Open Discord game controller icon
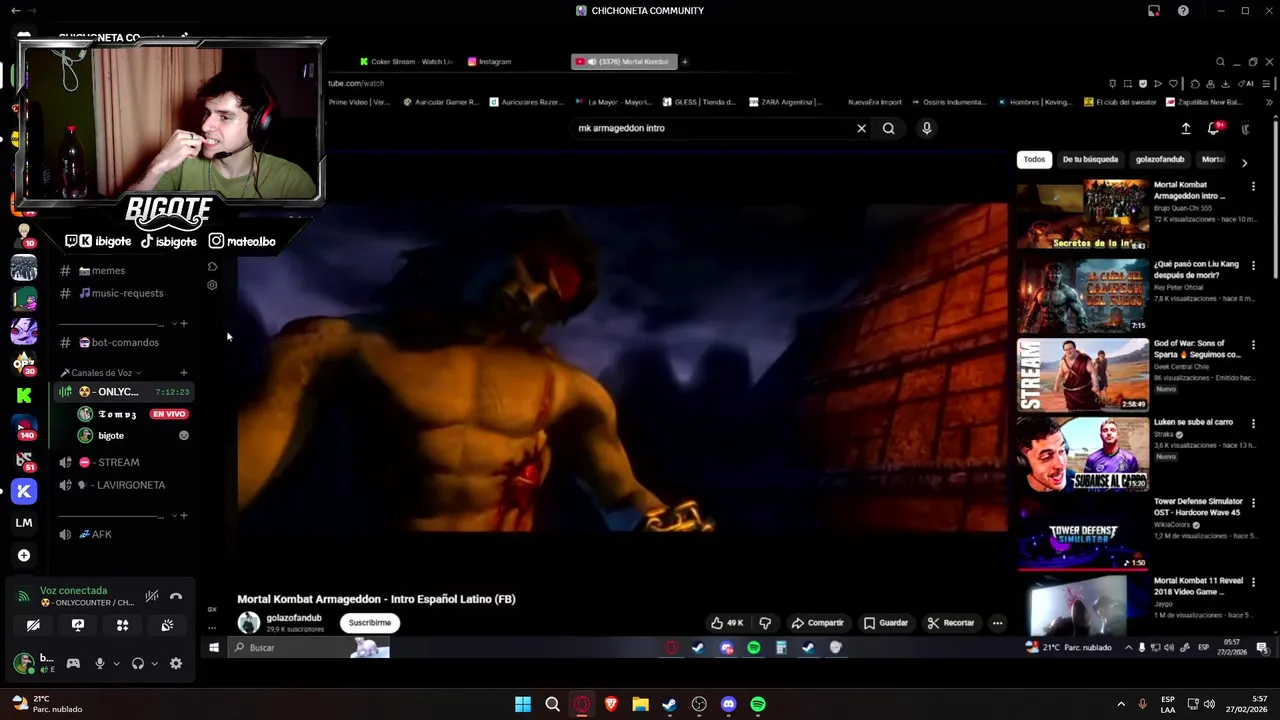Viewport: 1280px width, 720px height. tap(73, 663)
